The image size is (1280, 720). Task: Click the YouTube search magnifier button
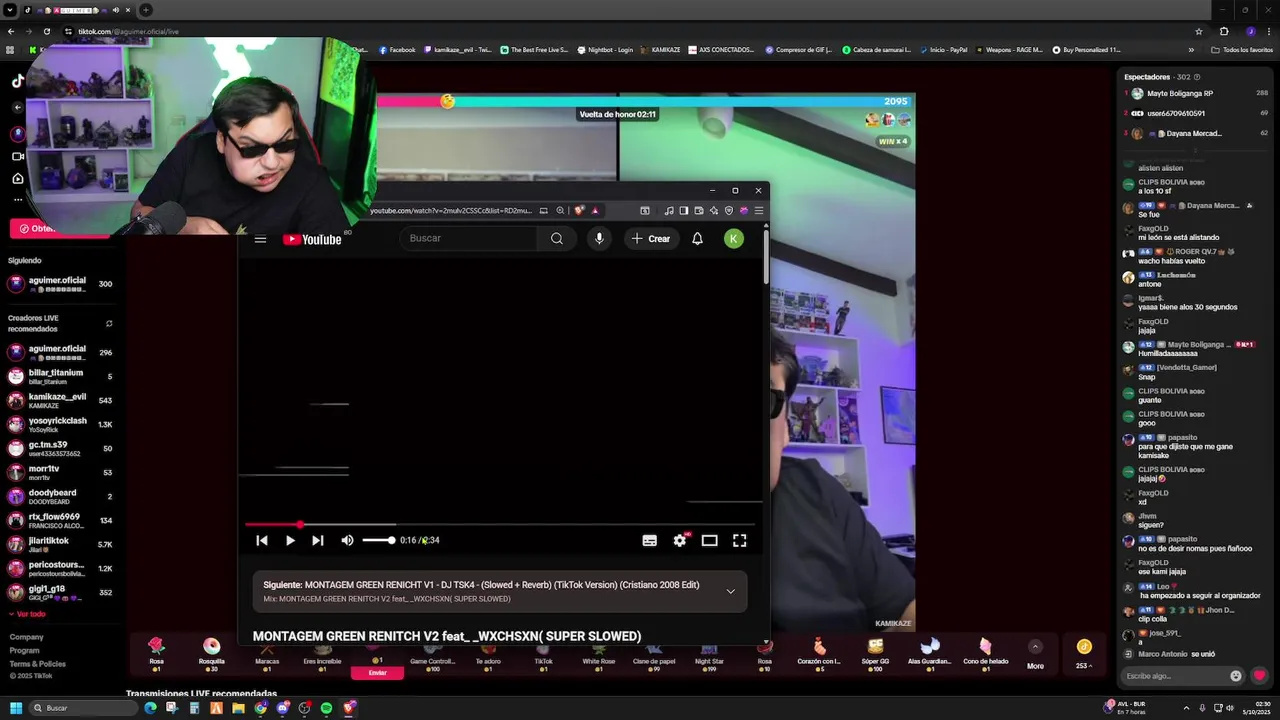(x=557, y=238)
